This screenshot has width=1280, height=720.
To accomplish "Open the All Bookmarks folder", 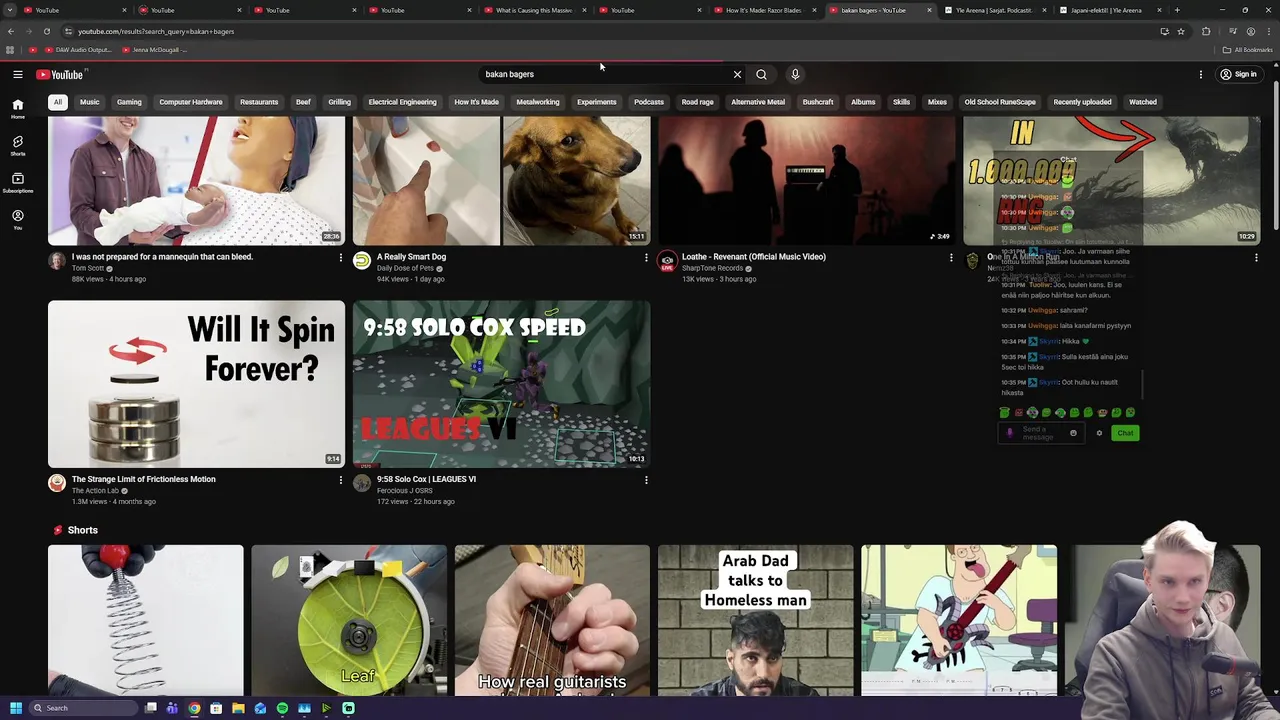I will 1248,50.
